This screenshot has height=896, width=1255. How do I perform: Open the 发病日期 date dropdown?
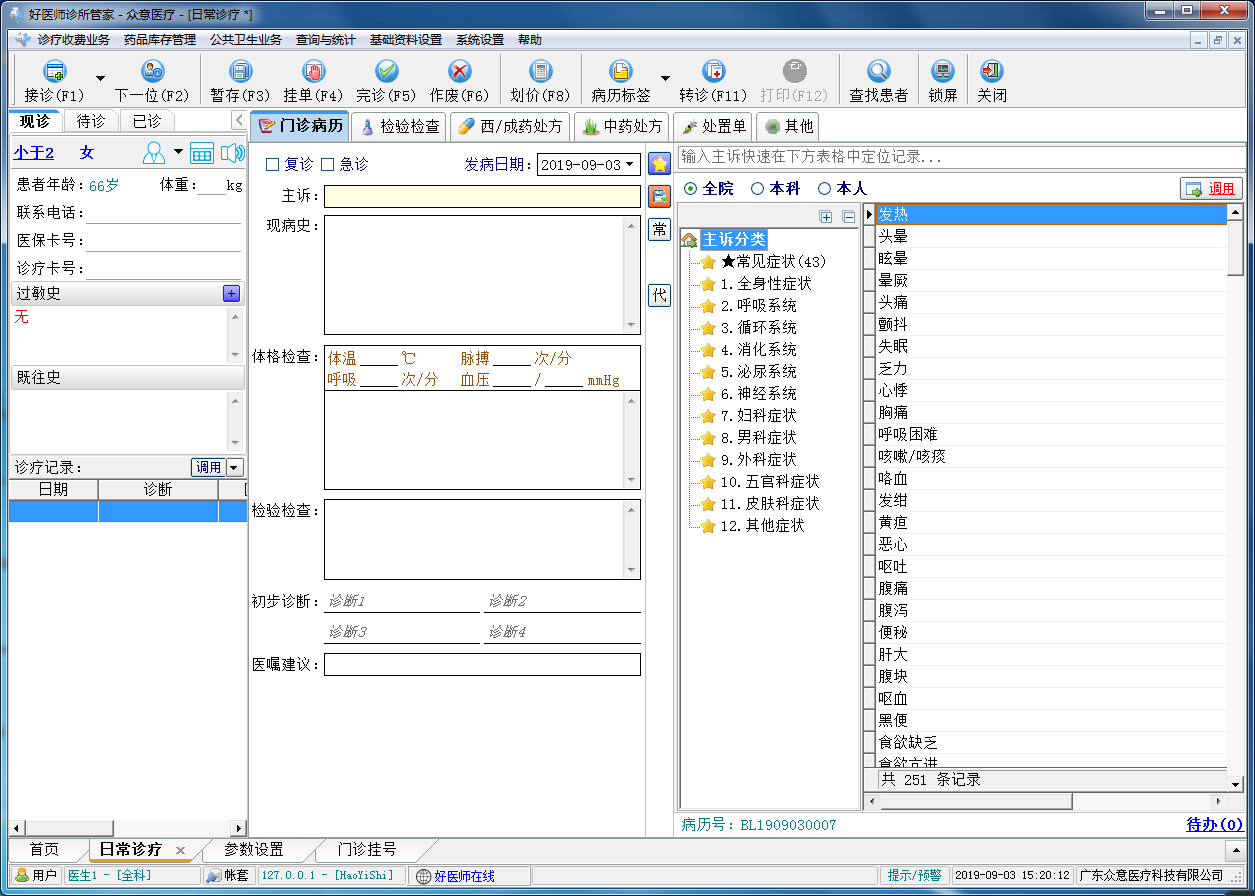(630, 165)
